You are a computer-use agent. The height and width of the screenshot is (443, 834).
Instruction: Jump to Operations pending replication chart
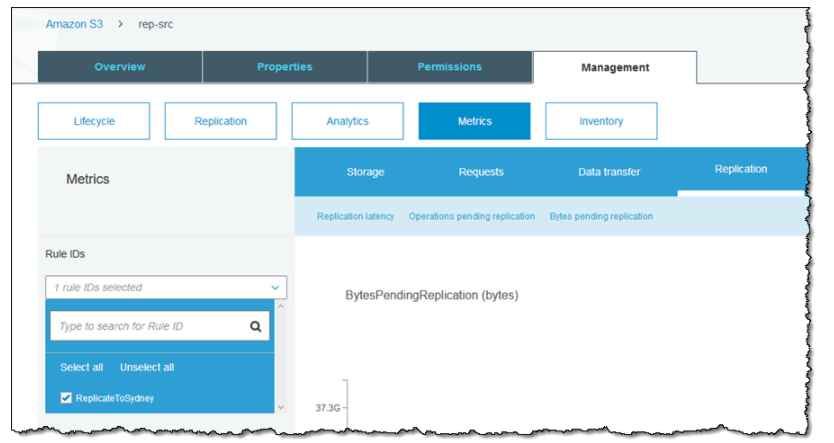[472, 216]
